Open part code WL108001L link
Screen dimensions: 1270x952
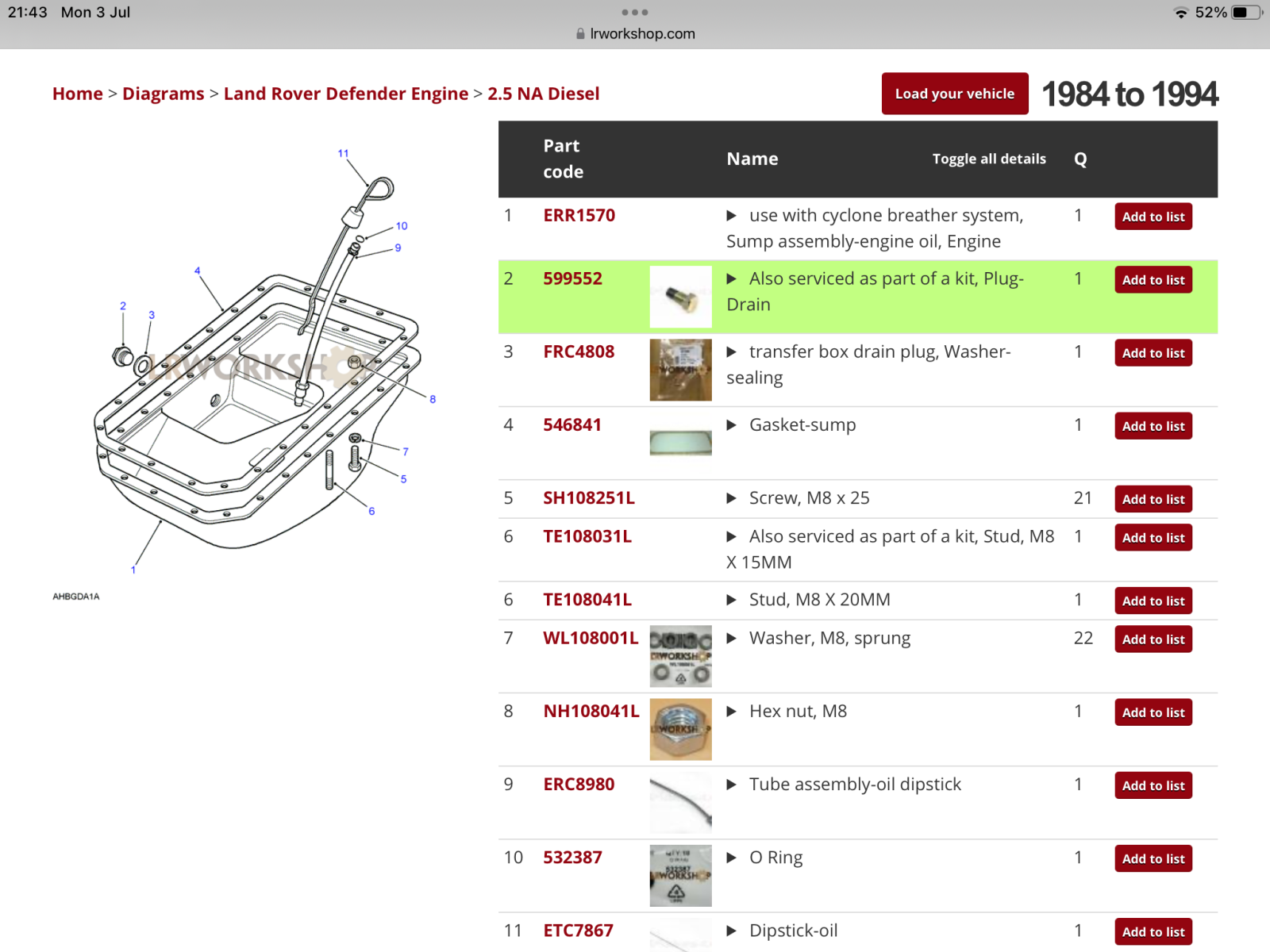point(591,638)
